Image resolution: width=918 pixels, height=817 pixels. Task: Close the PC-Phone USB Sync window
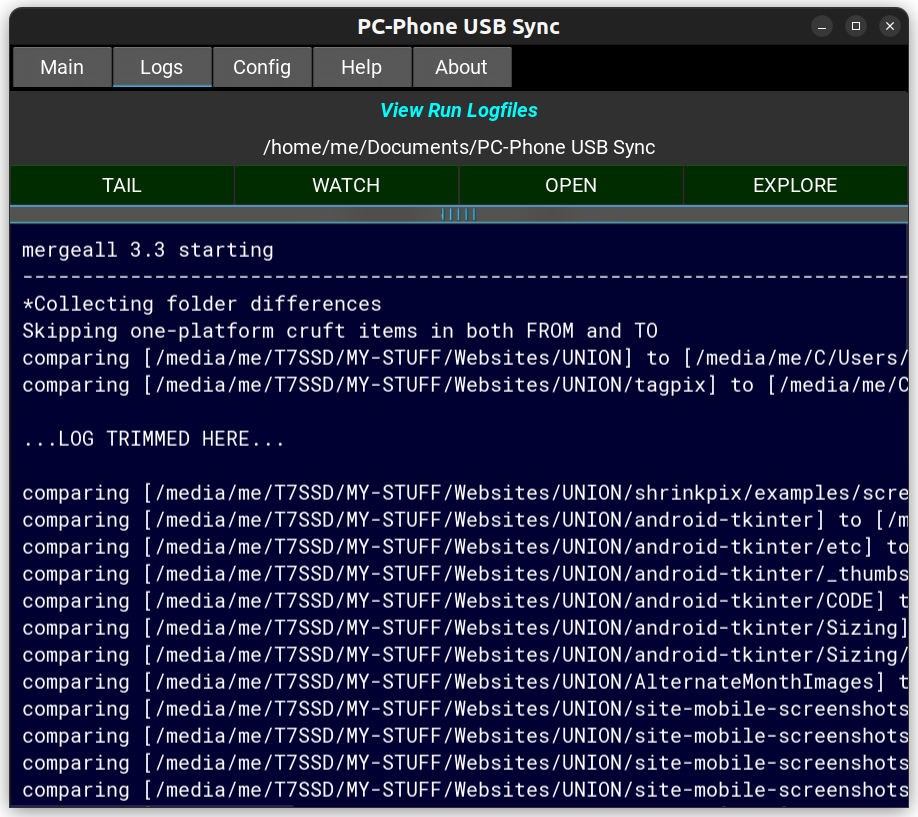890,26
